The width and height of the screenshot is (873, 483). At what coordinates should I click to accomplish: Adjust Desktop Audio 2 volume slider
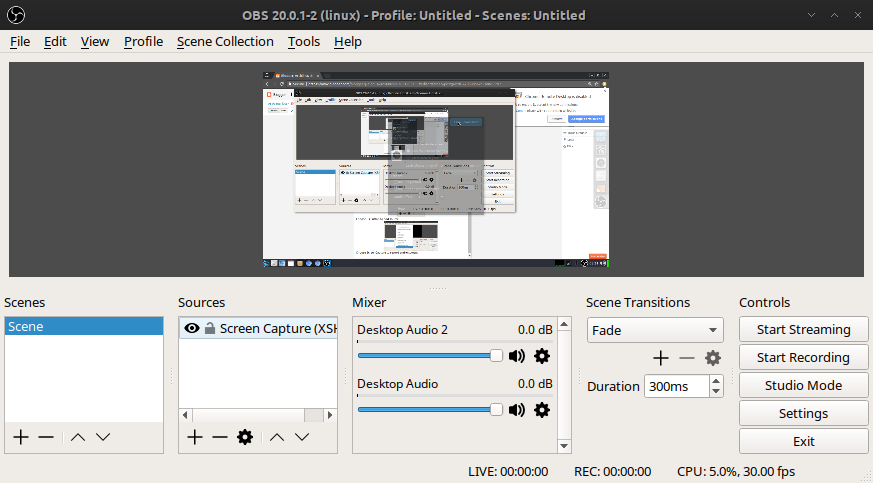(x=430, y=356)
